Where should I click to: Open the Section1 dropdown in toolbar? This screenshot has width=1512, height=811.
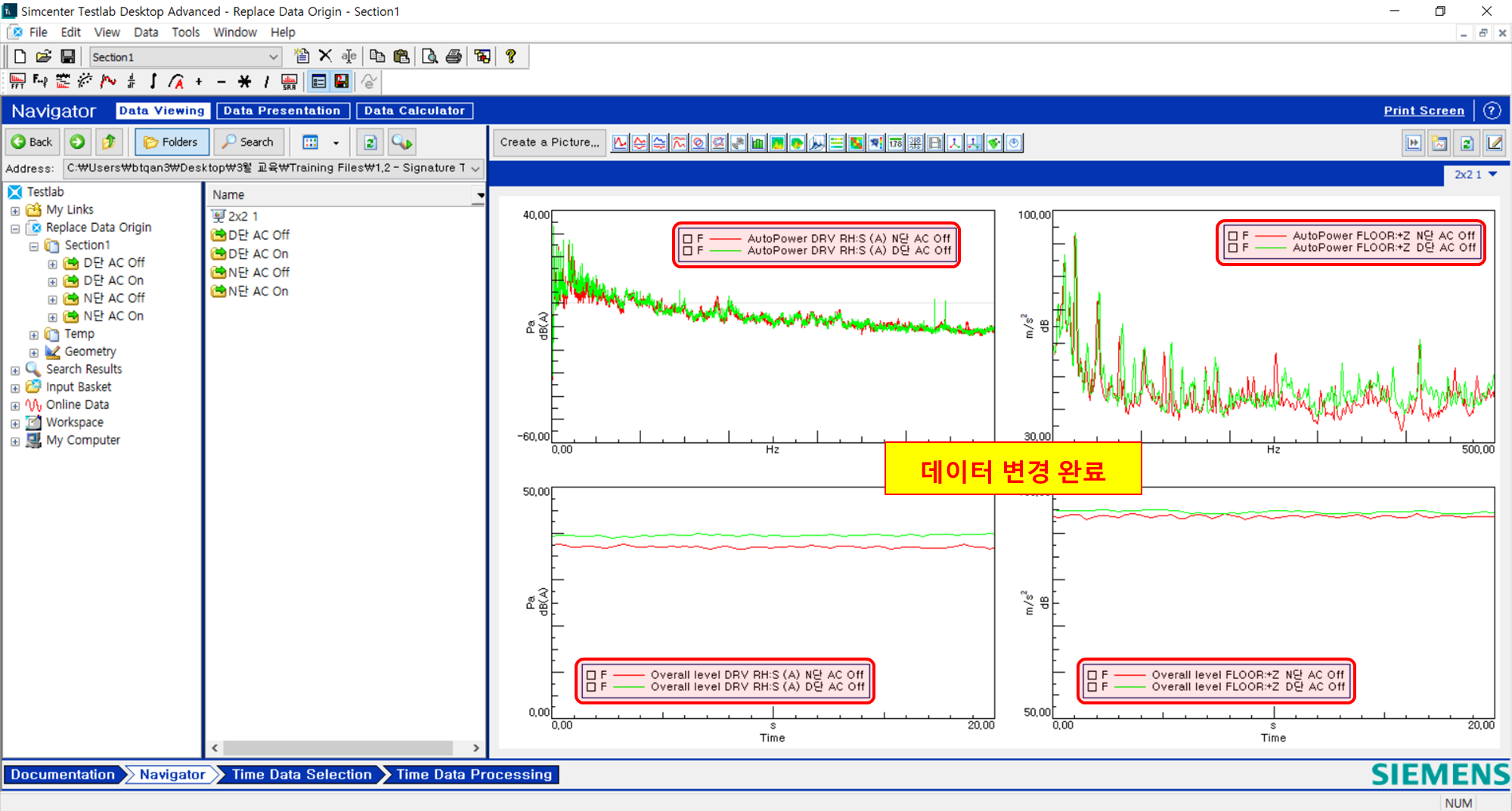point(274,57)
